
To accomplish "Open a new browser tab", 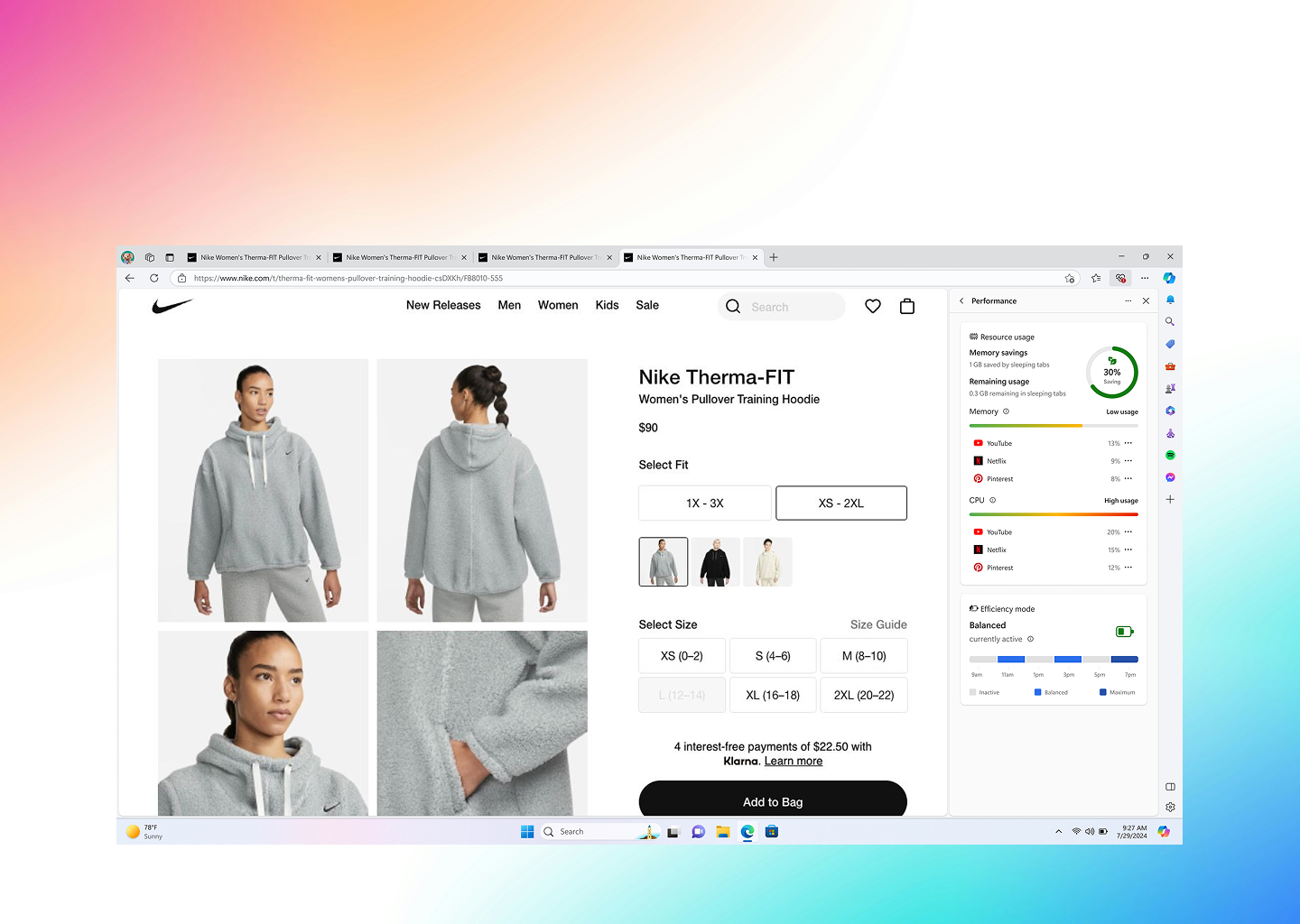I will pyautogui.click(x=774, y=257).
